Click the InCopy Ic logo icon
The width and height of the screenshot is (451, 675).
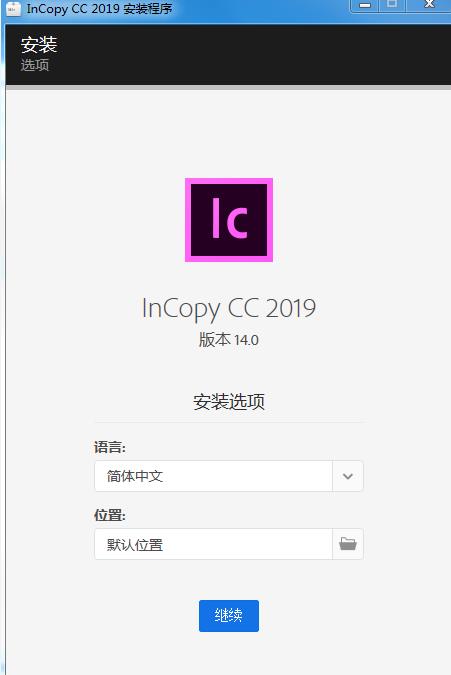pos(229,220)
